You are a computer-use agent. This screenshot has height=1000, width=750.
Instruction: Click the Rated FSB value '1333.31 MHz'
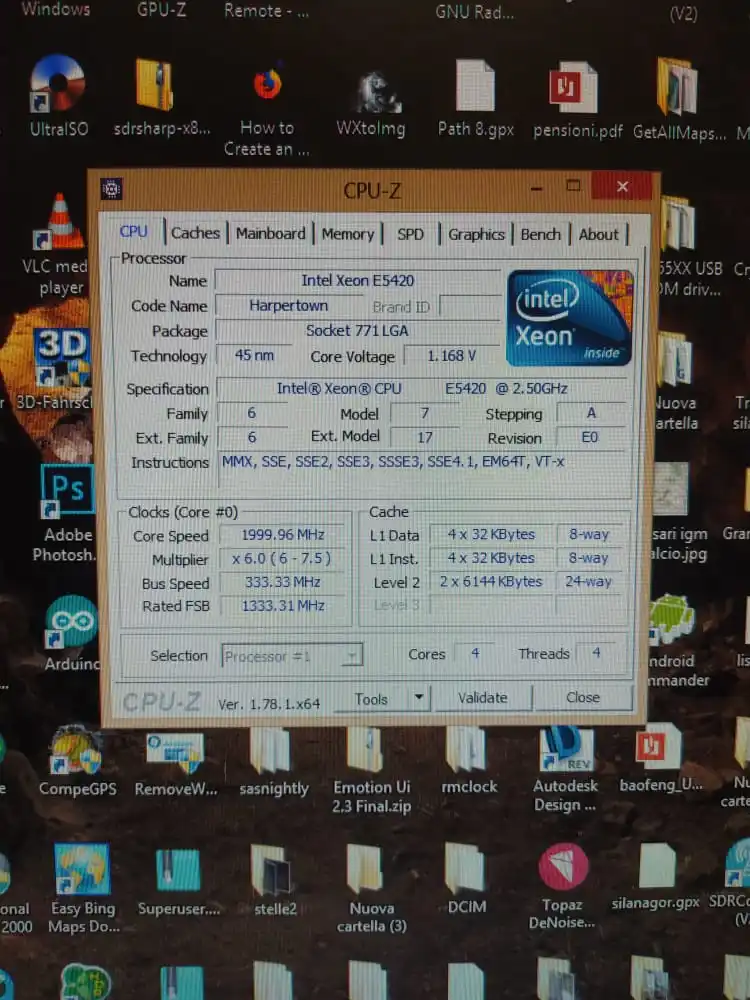(x=283, y=605)
